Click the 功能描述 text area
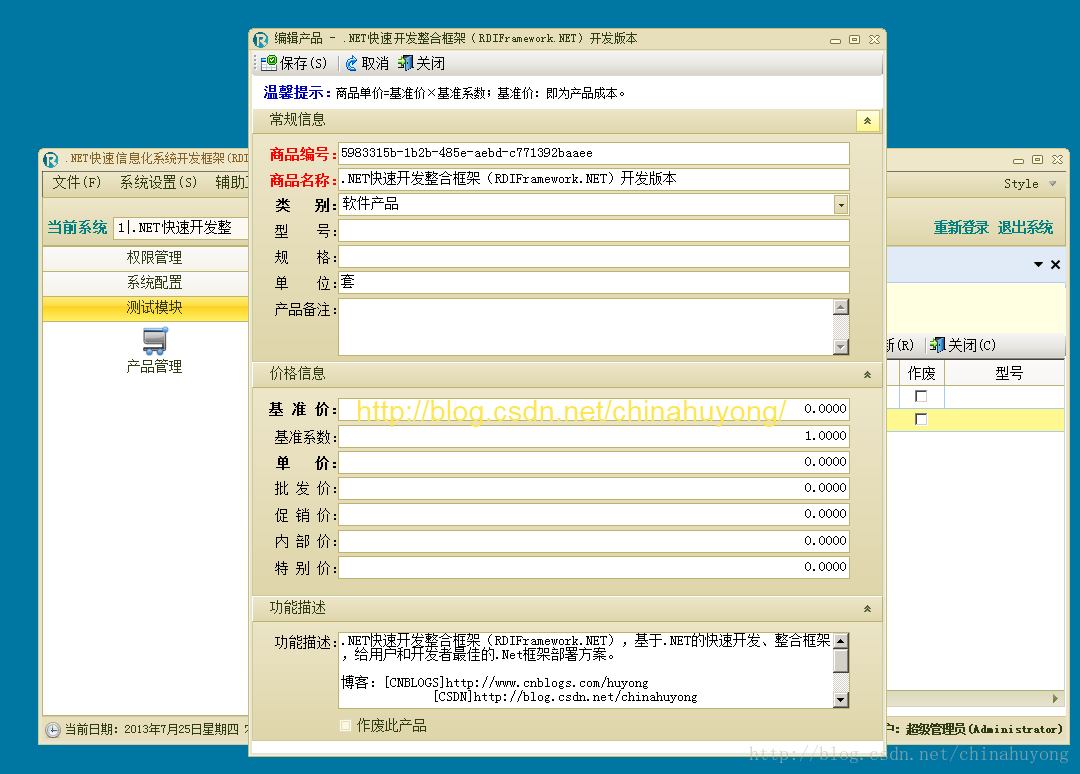Viewport: 1080px width, 774px height. 585,670
